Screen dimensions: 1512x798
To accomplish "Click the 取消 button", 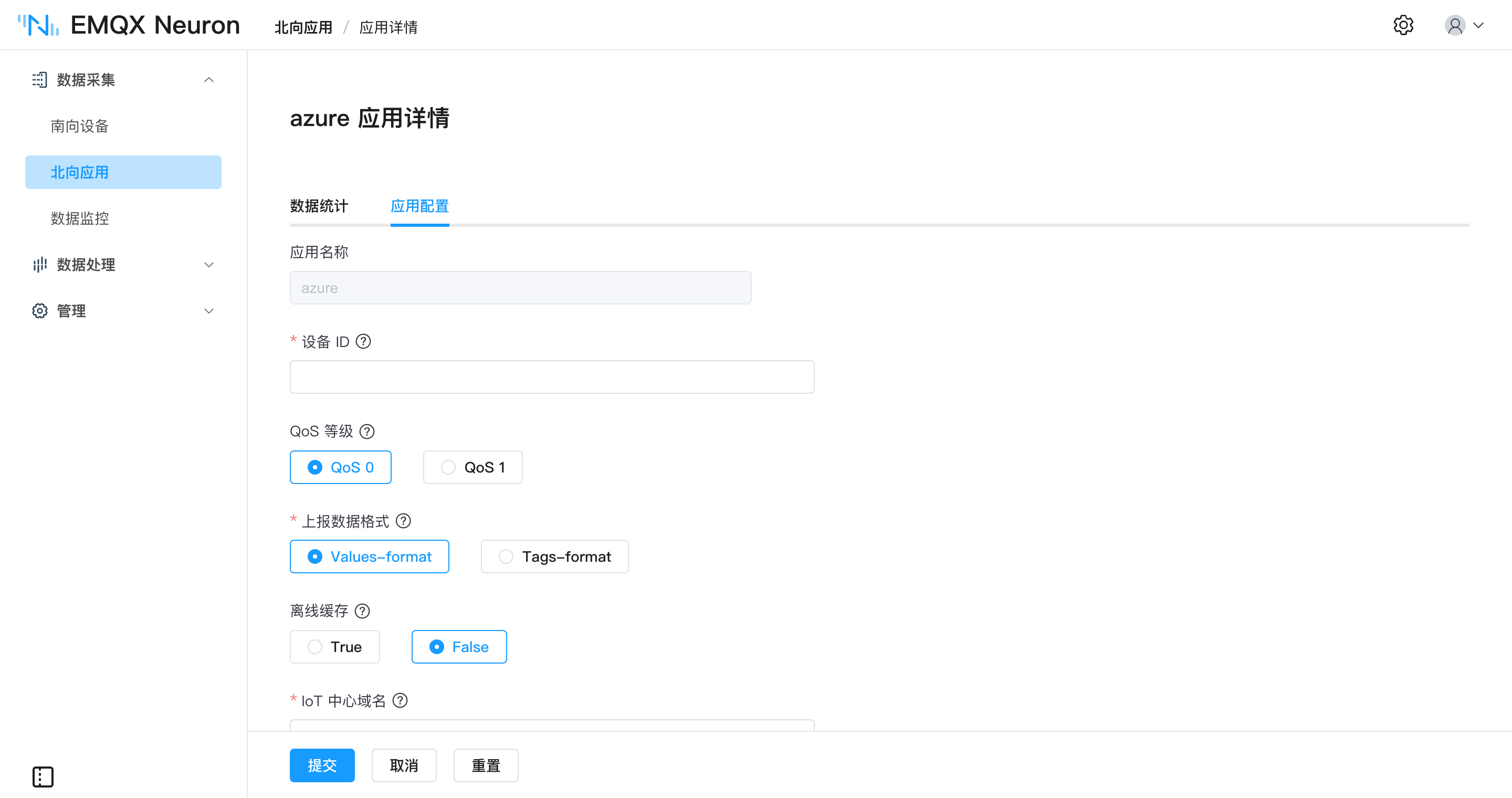I will 404,765.
